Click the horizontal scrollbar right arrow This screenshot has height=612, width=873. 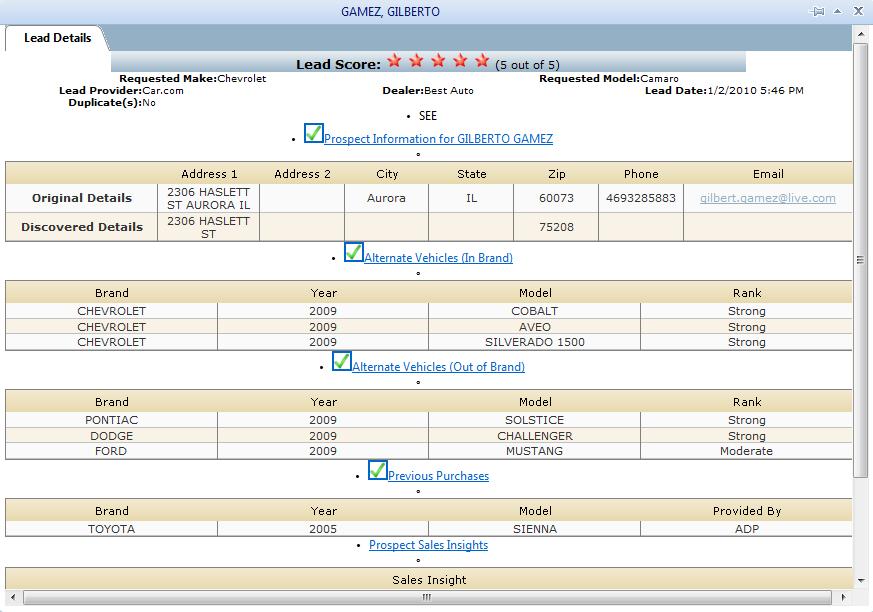click(x=843, y=598)
